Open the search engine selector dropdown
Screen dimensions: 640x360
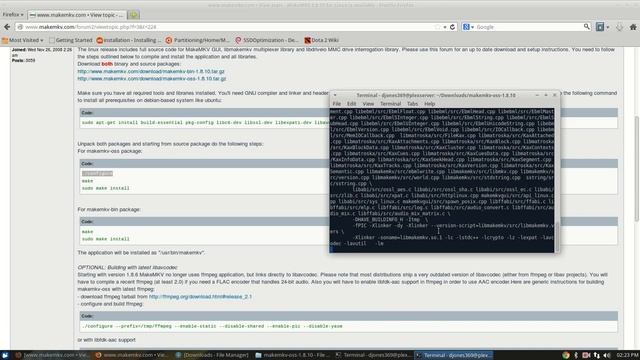(x=468, y=27)
